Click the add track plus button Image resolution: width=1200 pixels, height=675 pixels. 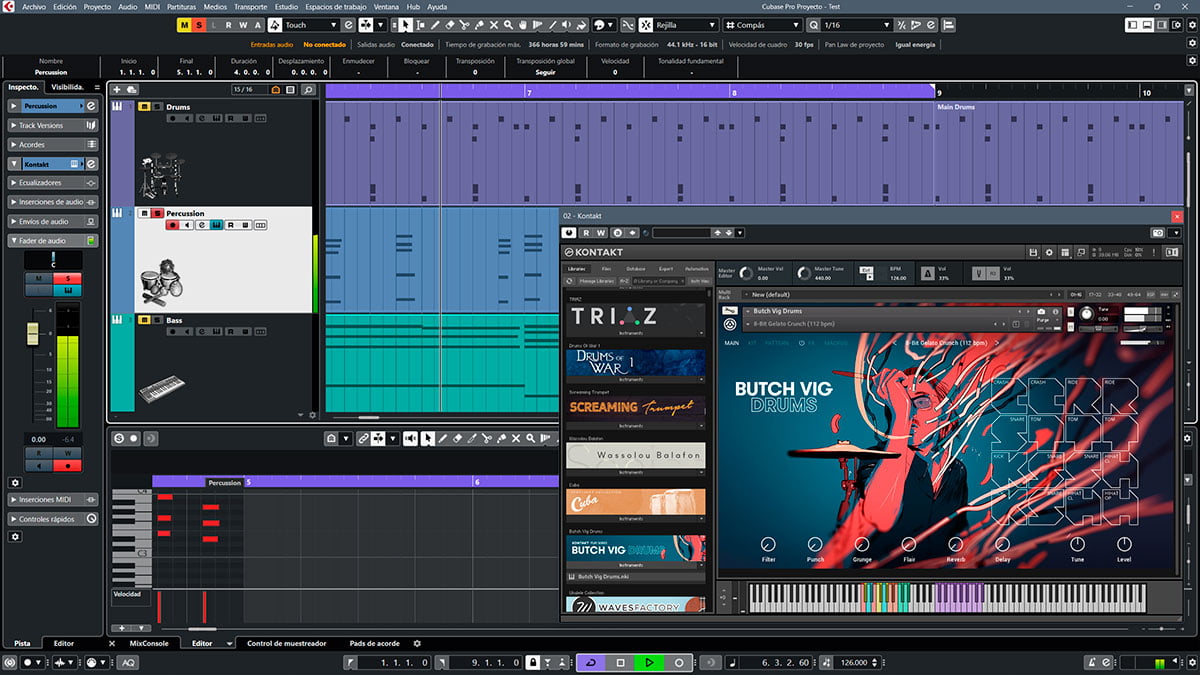pyautogui.click(x=117, y=90)
